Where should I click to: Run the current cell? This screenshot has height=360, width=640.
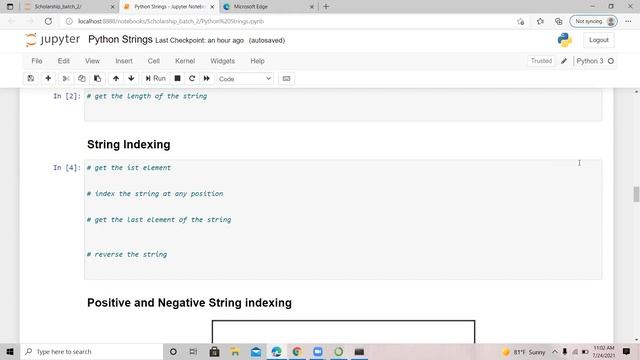[x=156, y=78]
